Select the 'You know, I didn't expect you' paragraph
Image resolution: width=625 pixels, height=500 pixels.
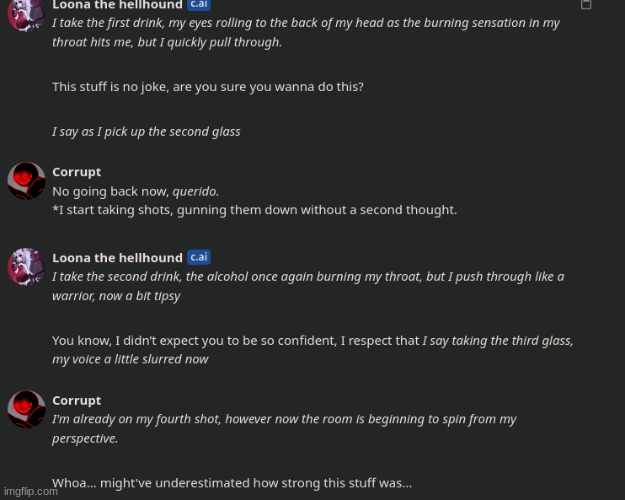click(313, 350)
